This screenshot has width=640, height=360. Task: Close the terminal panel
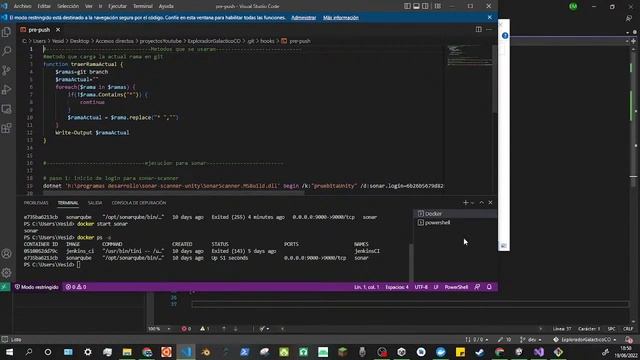click(491, 202)
